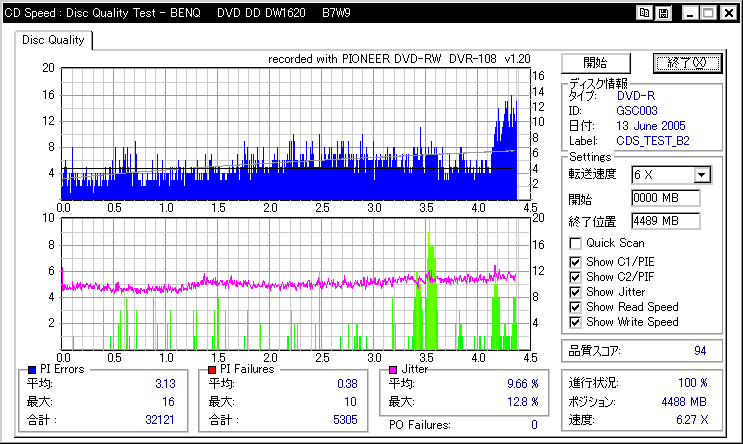Click the magenta Jitter legend swatch
This screenshot has height=444, width=743.
click(x=393, y=370)
